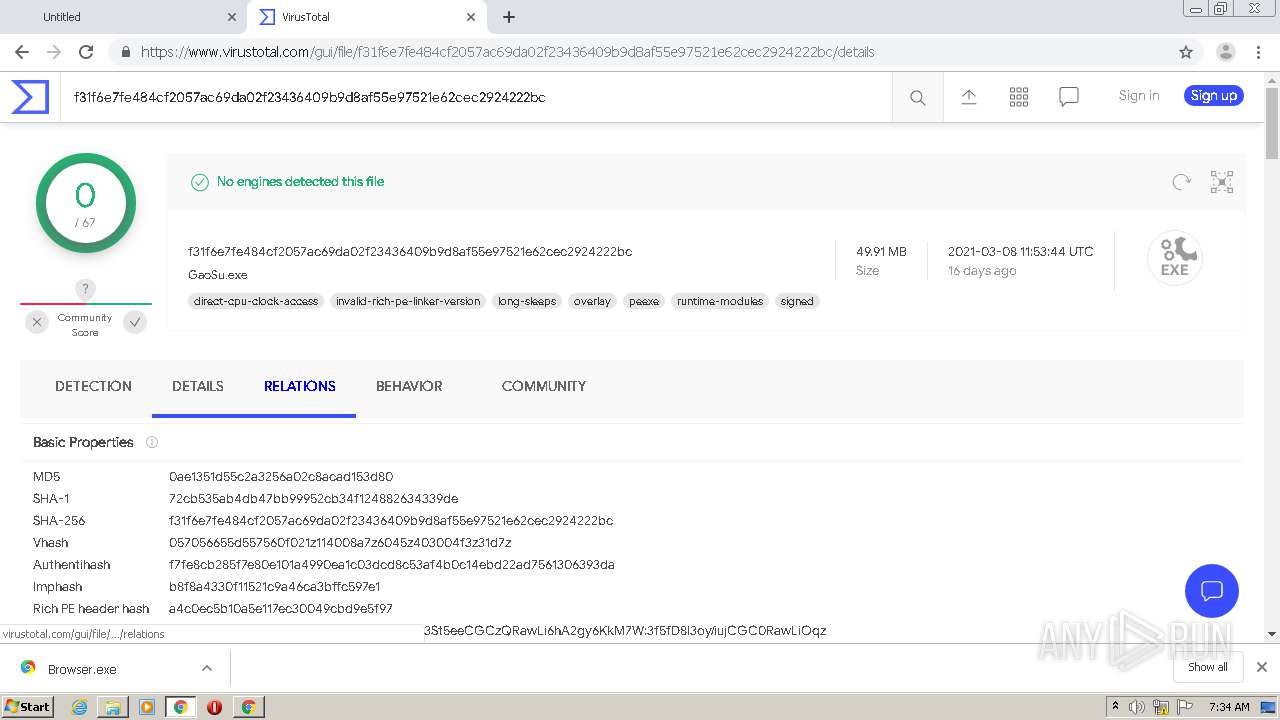Image resolution: width=1280 pixels, height=720 pixels.
Task: Click the clock in the system tray
Action: point(1228,707)
